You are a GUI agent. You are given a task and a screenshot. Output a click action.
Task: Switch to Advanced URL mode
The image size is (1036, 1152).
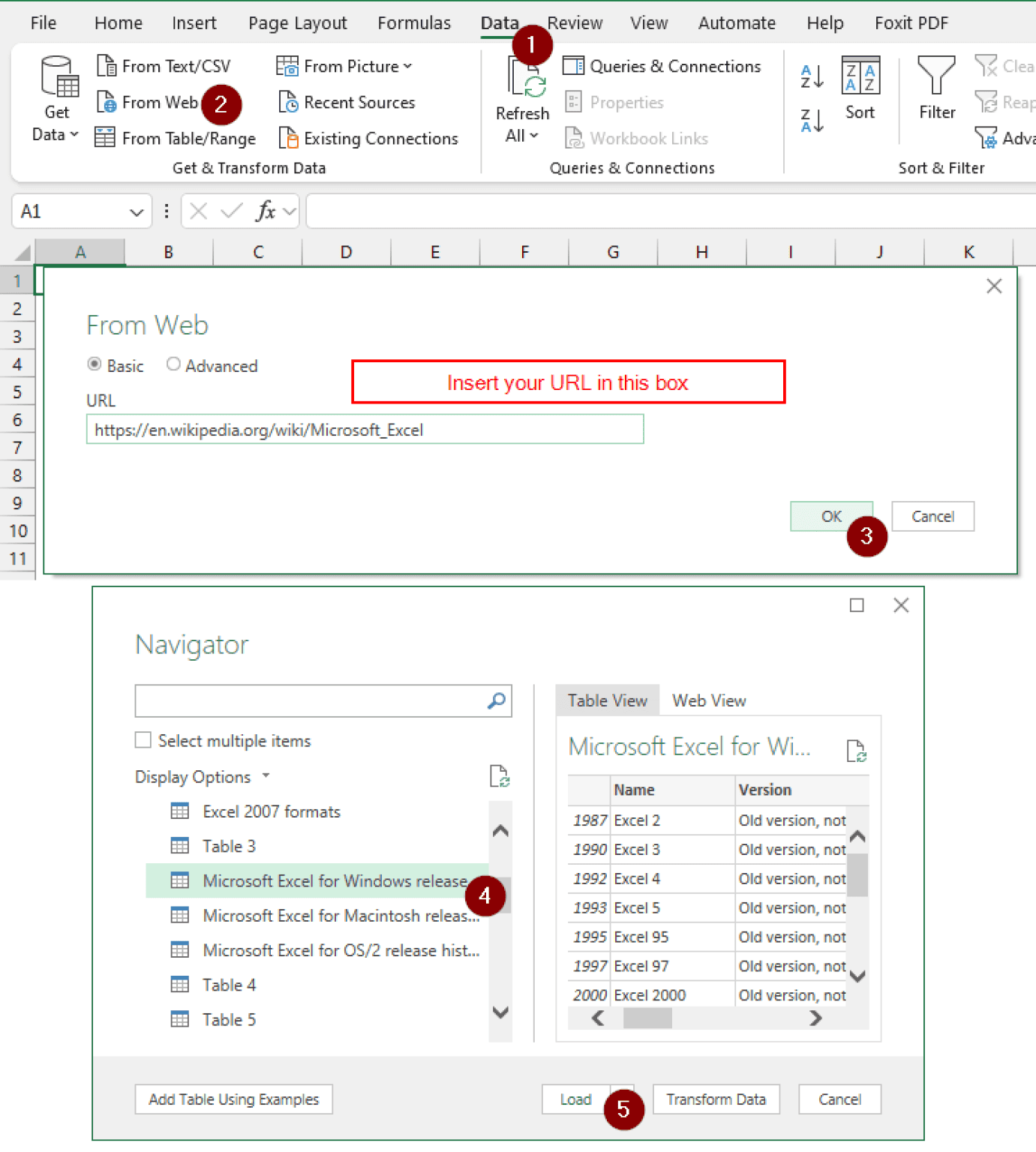[173, 364]
